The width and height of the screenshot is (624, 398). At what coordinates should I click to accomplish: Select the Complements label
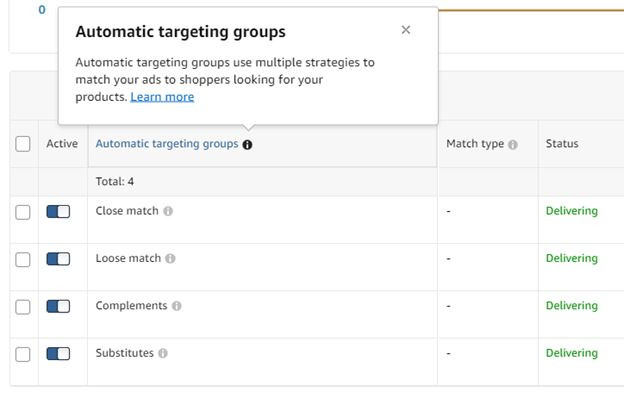pos(131,306)
